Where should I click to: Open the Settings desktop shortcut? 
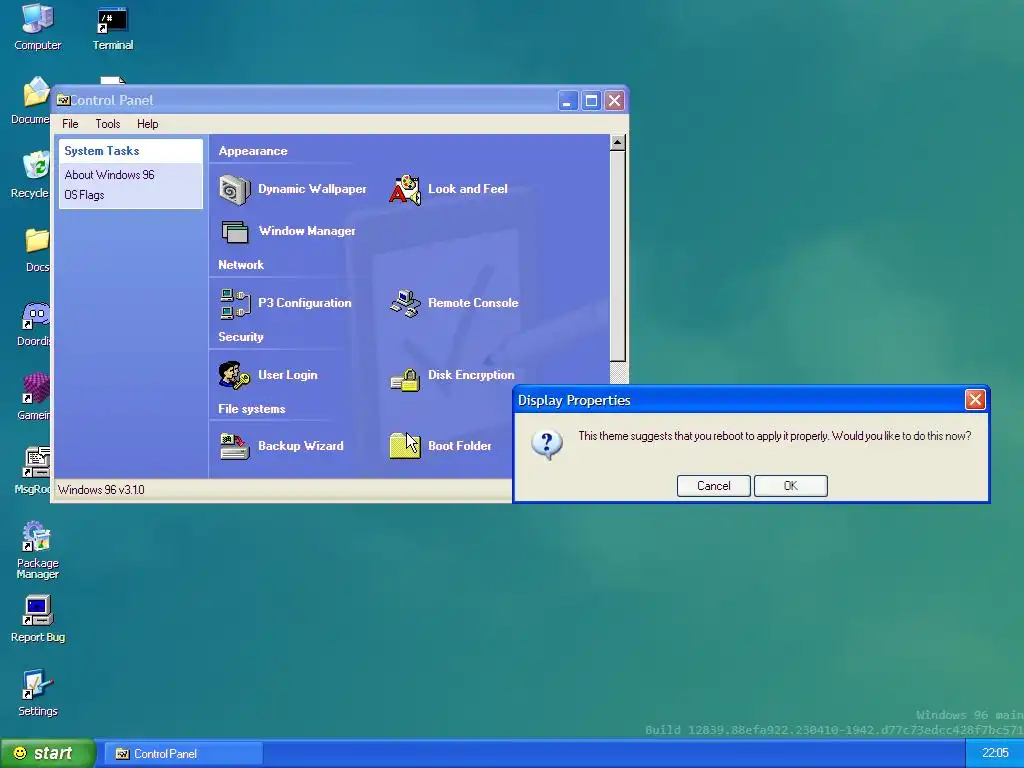pos(37,684)
